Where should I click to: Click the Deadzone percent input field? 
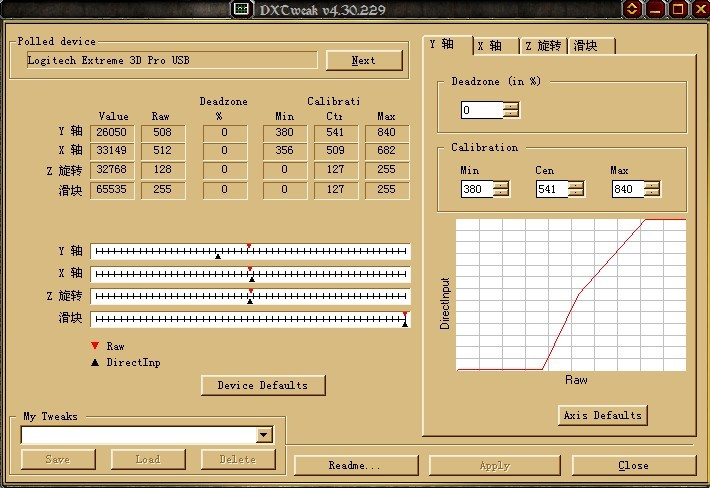click(x=481, y=110)
